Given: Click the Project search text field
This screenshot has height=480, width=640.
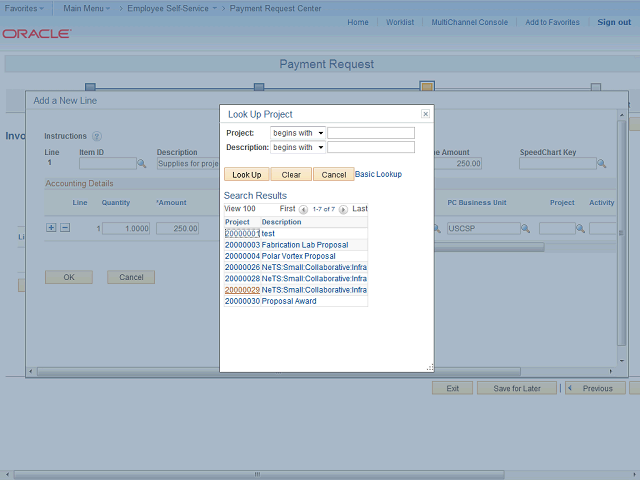Looking at the screenshot, I should tap(370, 133).
